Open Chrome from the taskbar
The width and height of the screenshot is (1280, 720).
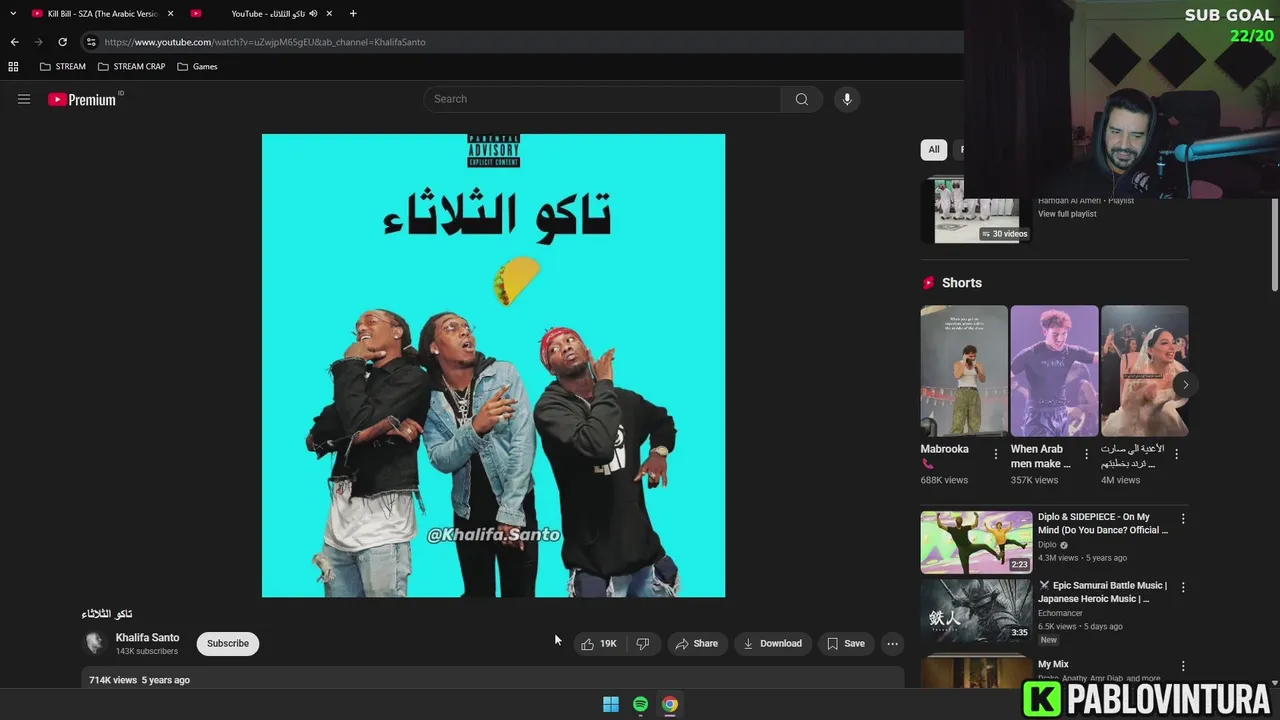(670, 704)
